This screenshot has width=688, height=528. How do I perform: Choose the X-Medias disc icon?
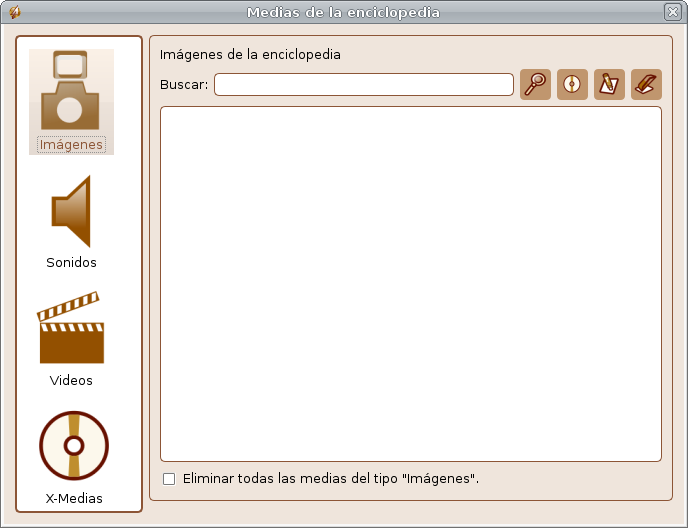(73, 445)
